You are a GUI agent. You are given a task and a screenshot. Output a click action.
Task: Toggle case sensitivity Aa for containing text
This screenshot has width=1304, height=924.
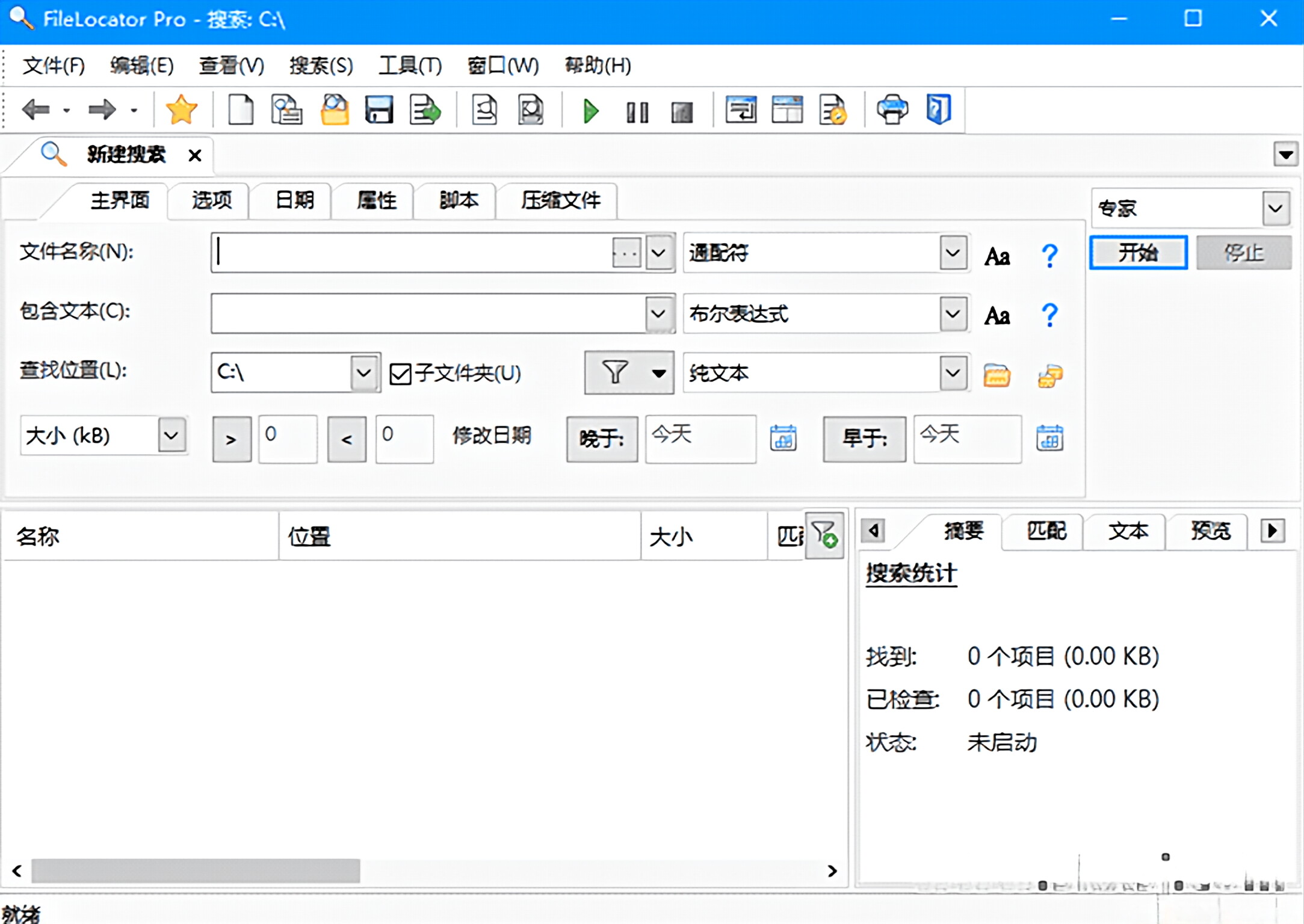997,316
